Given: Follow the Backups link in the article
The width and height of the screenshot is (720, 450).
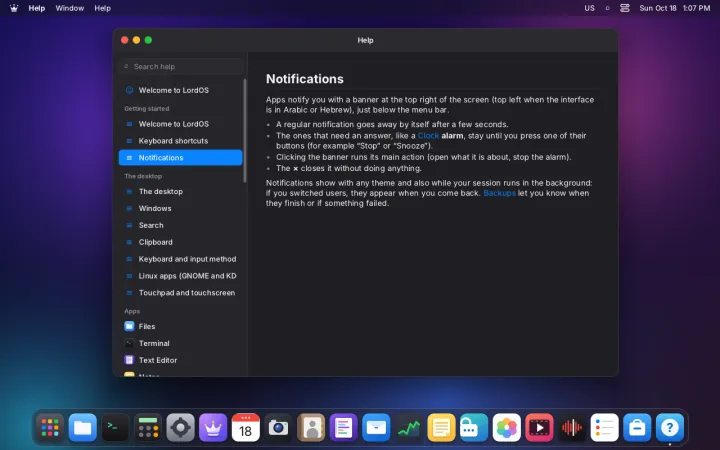Looking at the screenshot, I should pos(499,193).
